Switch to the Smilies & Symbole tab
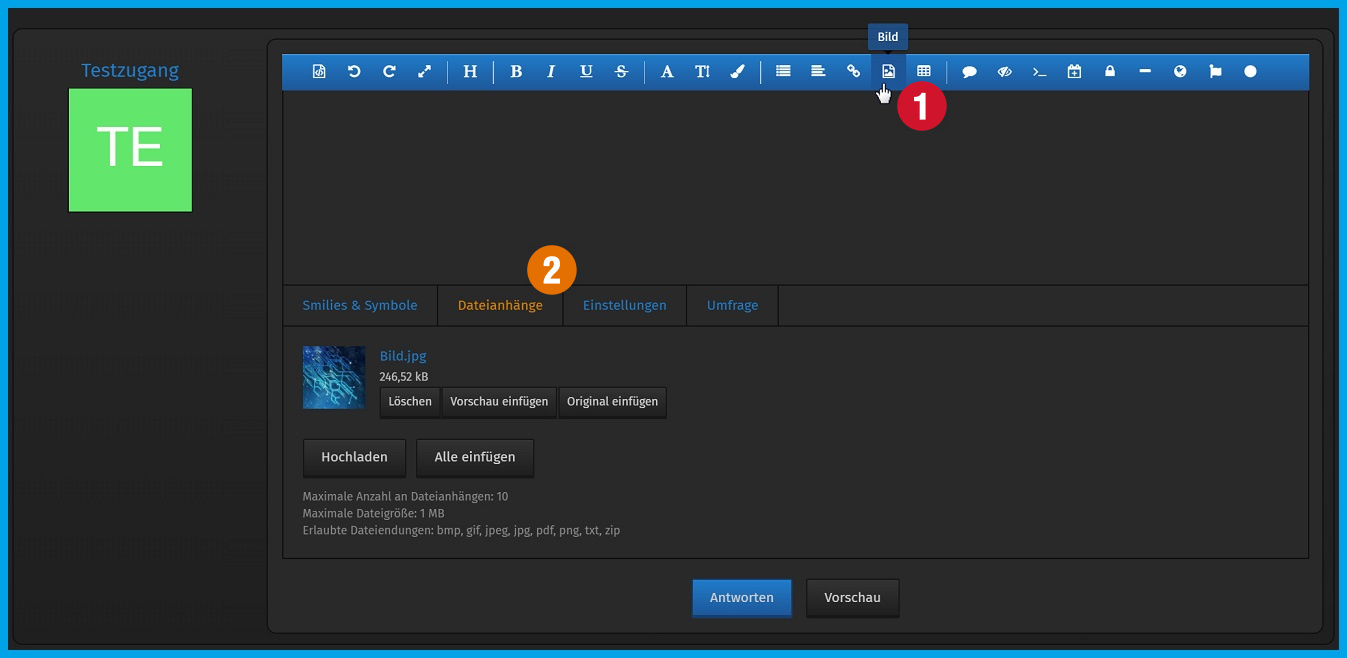1347x658 pixels. tap(360, 306)
